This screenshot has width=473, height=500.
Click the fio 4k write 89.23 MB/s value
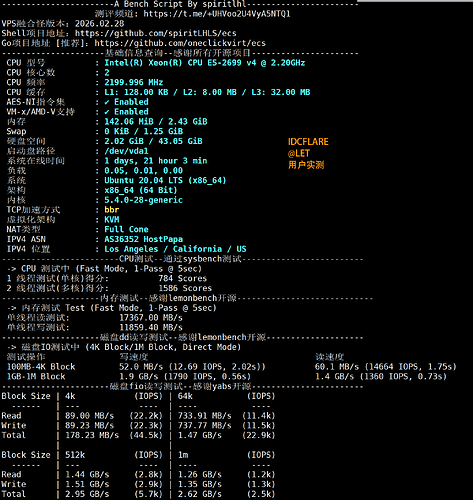click(x=90, y=426)
